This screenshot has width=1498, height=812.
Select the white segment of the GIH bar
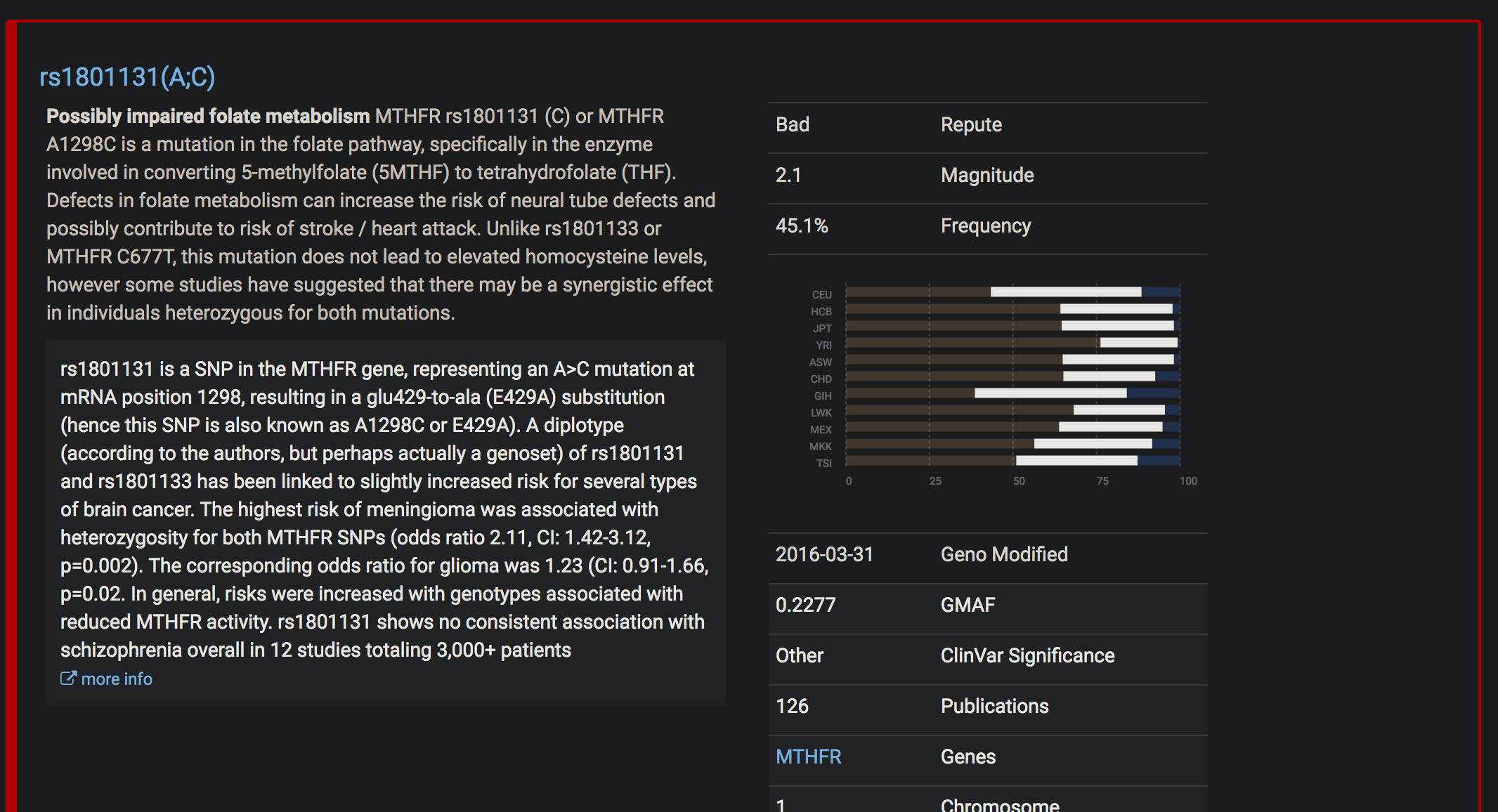1050,393
